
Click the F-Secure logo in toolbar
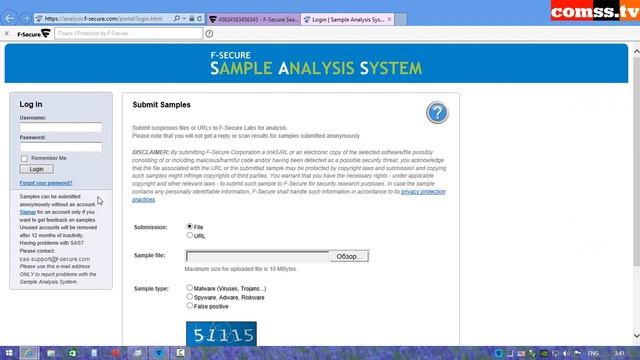pyautogui.click(x=33, y=33)
